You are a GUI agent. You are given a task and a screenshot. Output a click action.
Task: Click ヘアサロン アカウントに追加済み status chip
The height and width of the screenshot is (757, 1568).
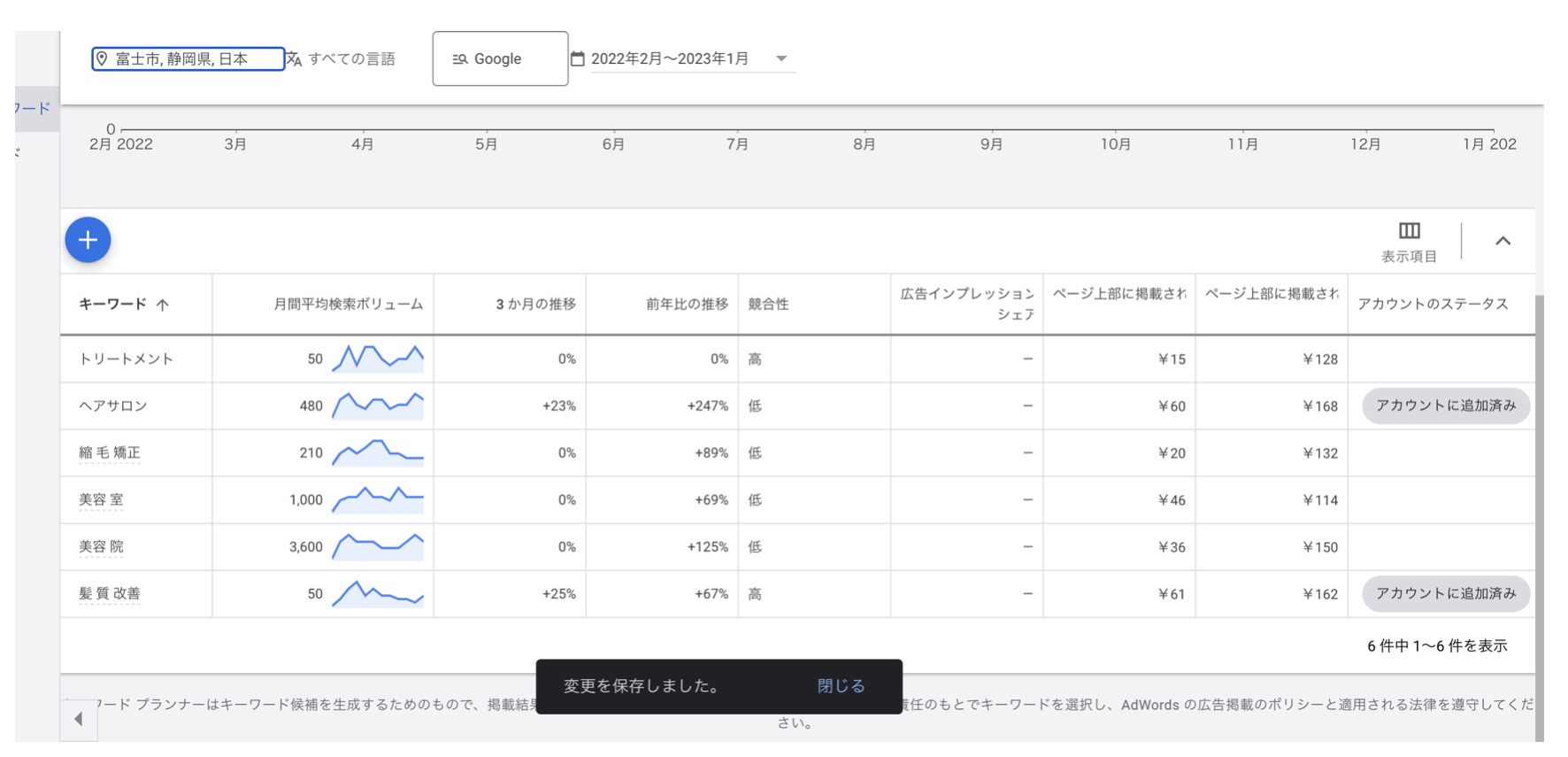[x=1445, y=406]
